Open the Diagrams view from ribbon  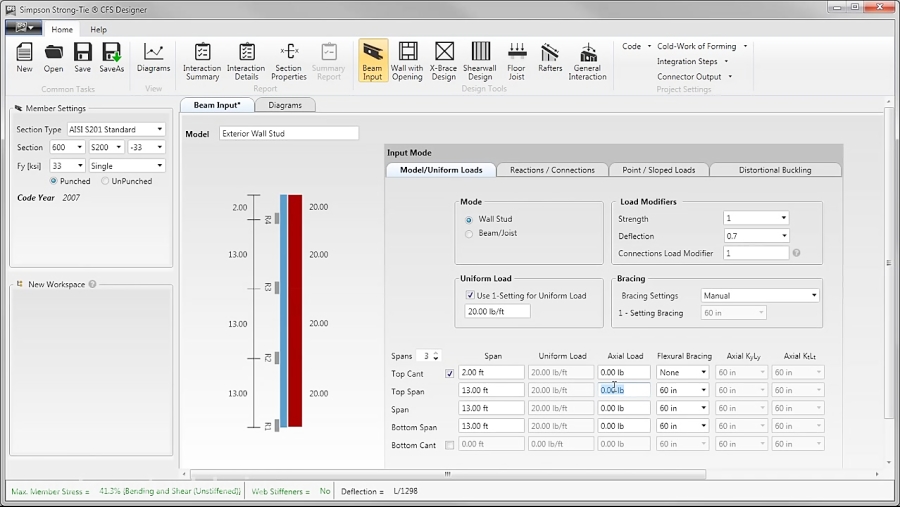pyautogui.click(x=153, y=58)
